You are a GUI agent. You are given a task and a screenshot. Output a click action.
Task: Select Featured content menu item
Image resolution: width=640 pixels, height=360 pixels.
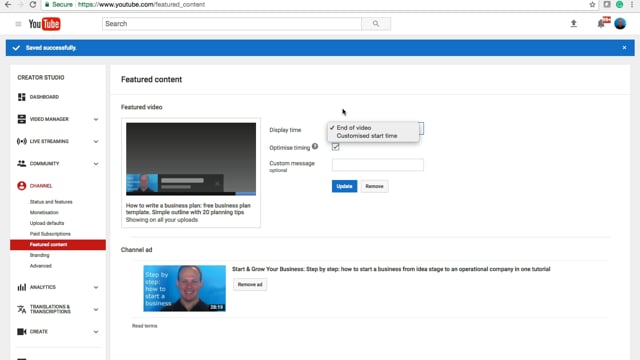pyautogui.click(x=58, y=244)
